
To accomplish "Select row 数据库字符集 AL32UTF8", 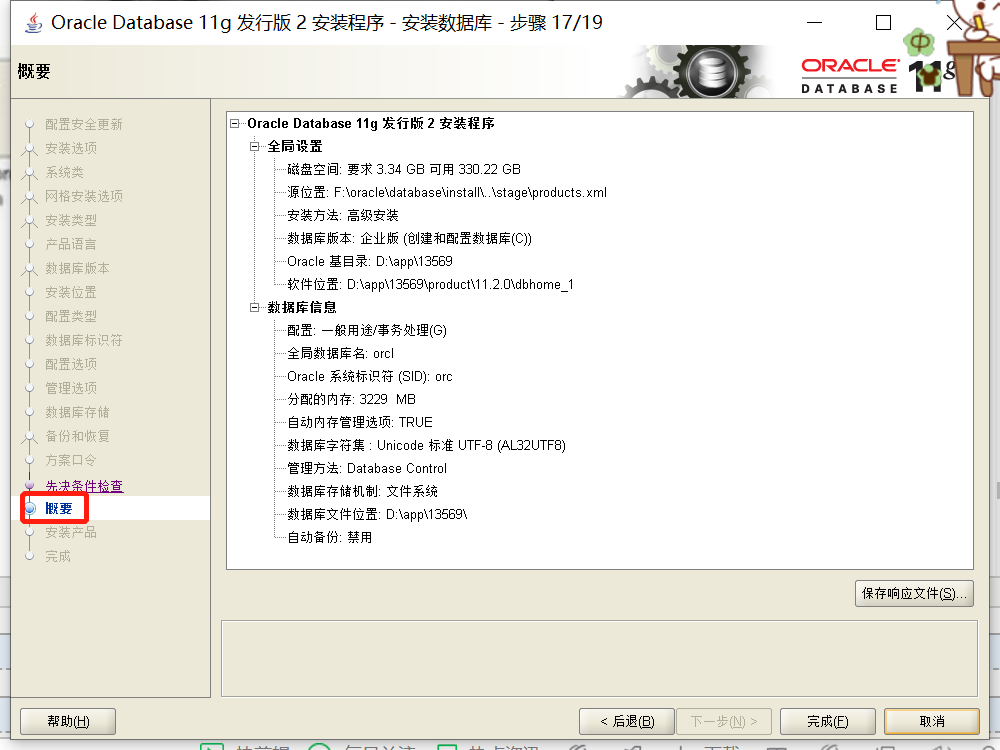I will [427, 445].
